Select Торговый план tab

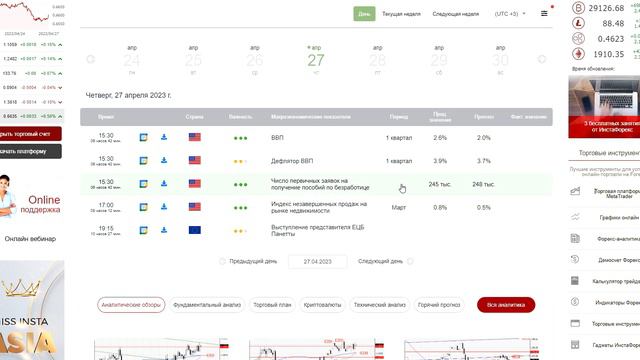(x=272, y=305)
